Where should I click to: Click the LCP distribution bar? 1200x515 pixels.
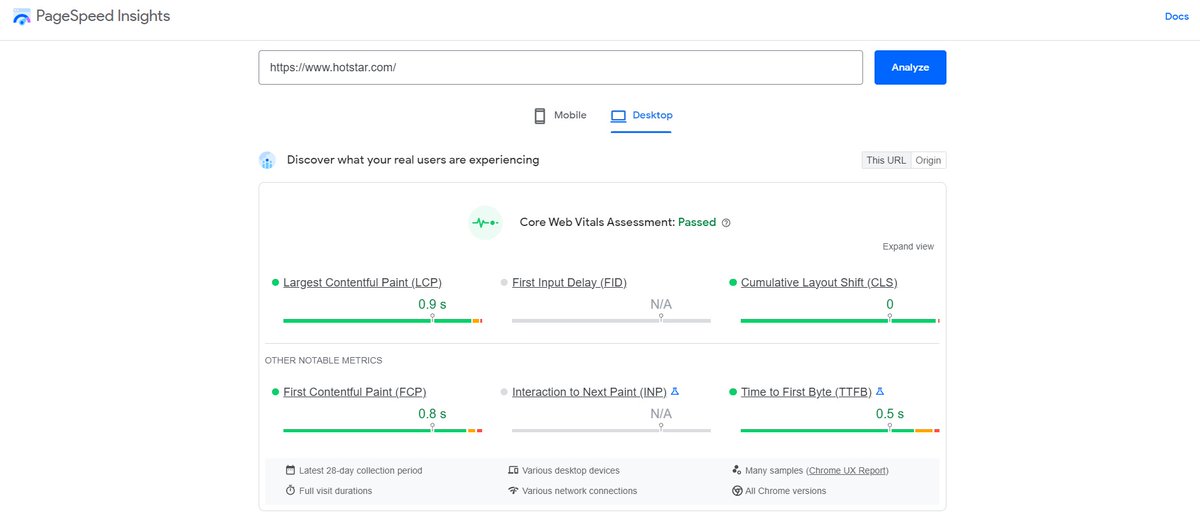click(x=383, y=321)
